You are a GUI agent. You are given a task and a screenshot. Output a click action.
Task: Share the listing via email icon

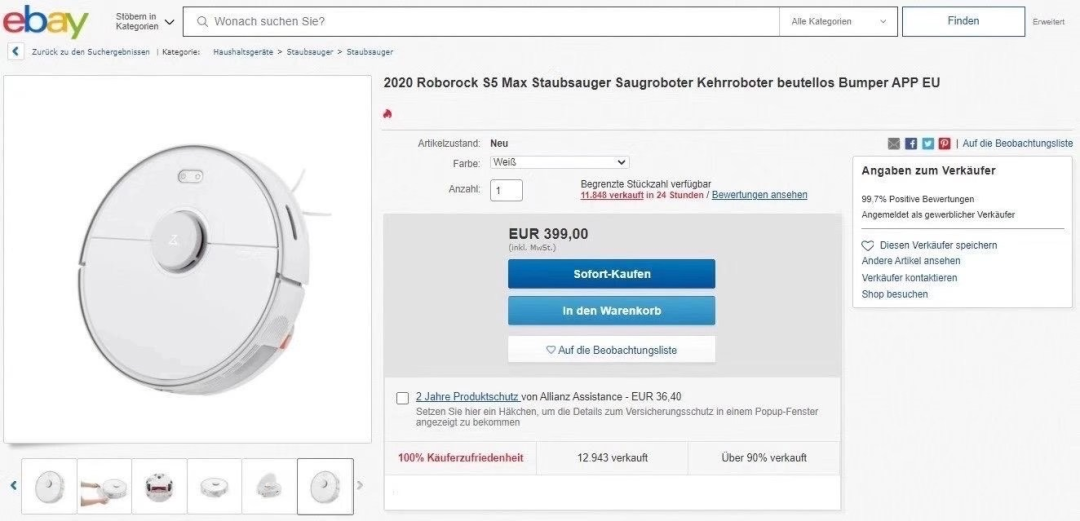(x=894, y=144)
